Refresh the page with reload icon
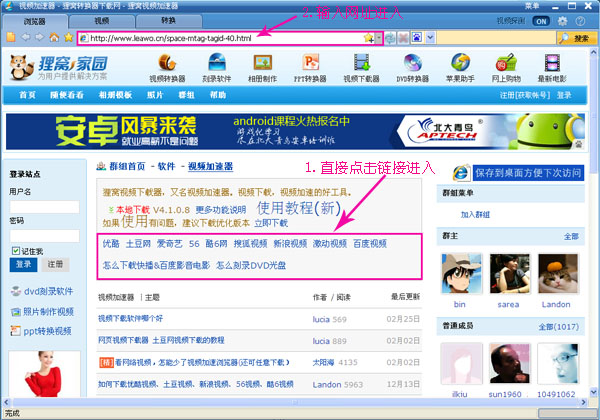600x420 pixels. (x=390, y=38)
